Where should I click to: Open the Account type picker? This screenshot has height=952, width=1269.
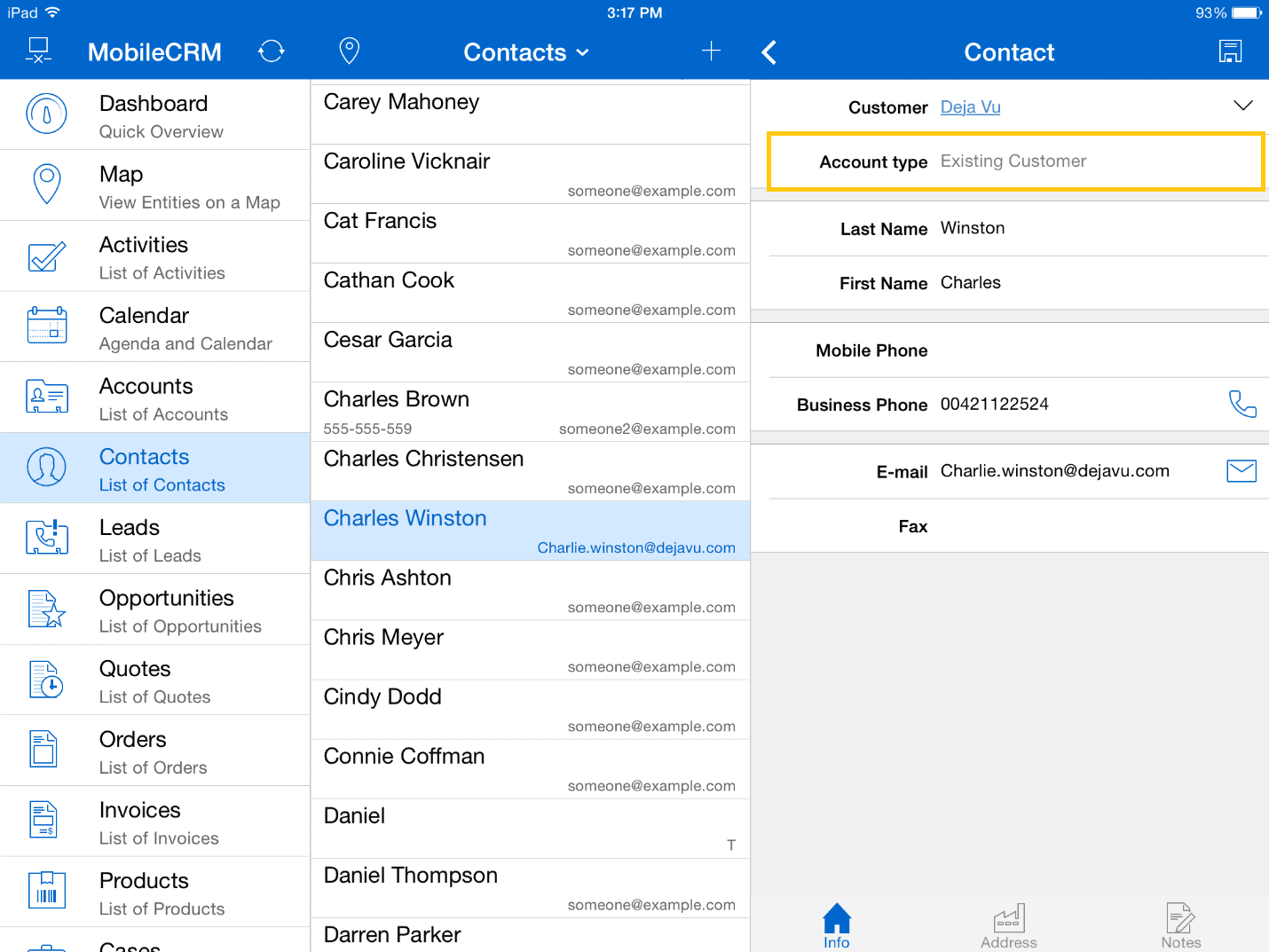(x=1016, y=161)
